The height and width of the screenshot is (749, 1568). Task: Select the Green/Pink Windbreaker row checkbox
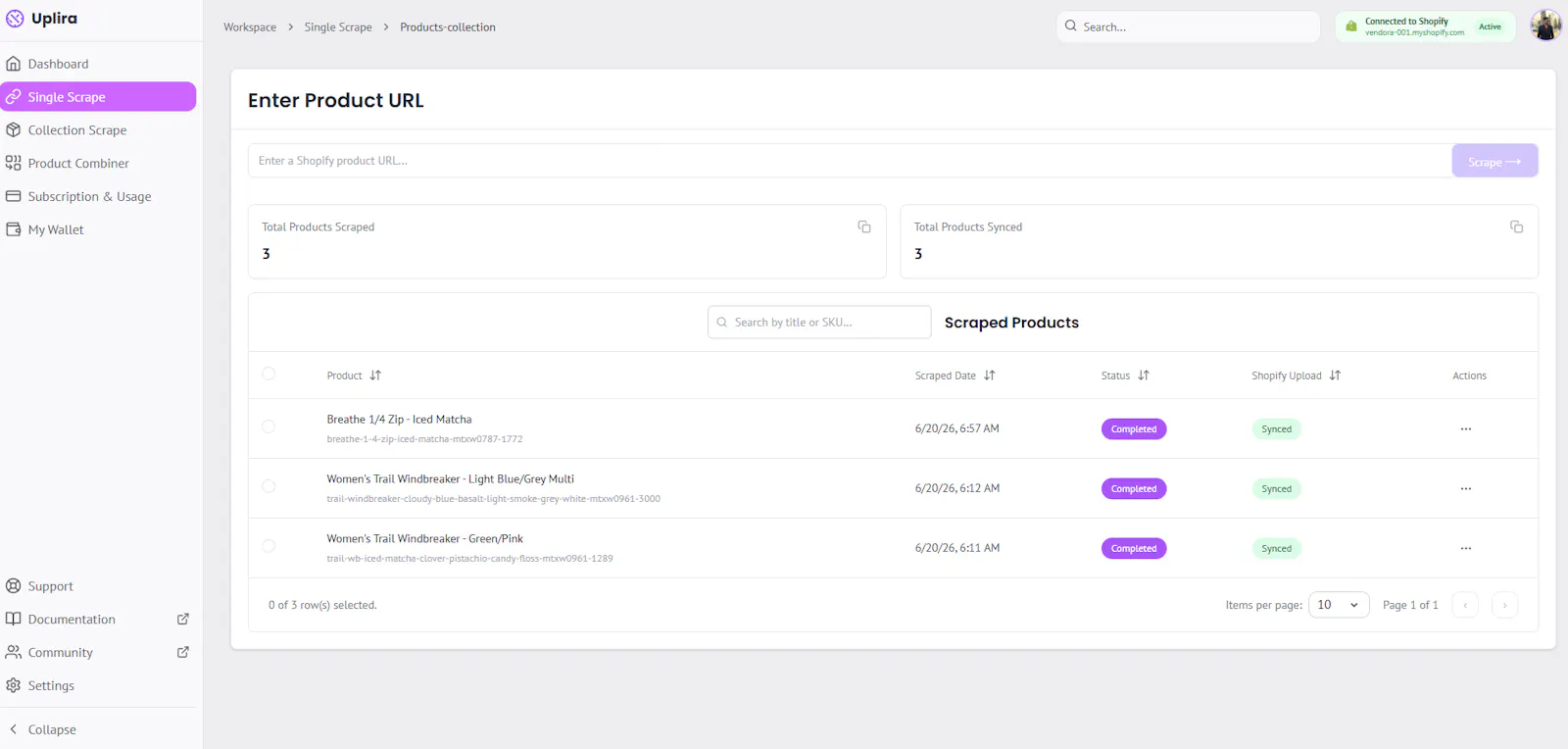pos(269,546)
